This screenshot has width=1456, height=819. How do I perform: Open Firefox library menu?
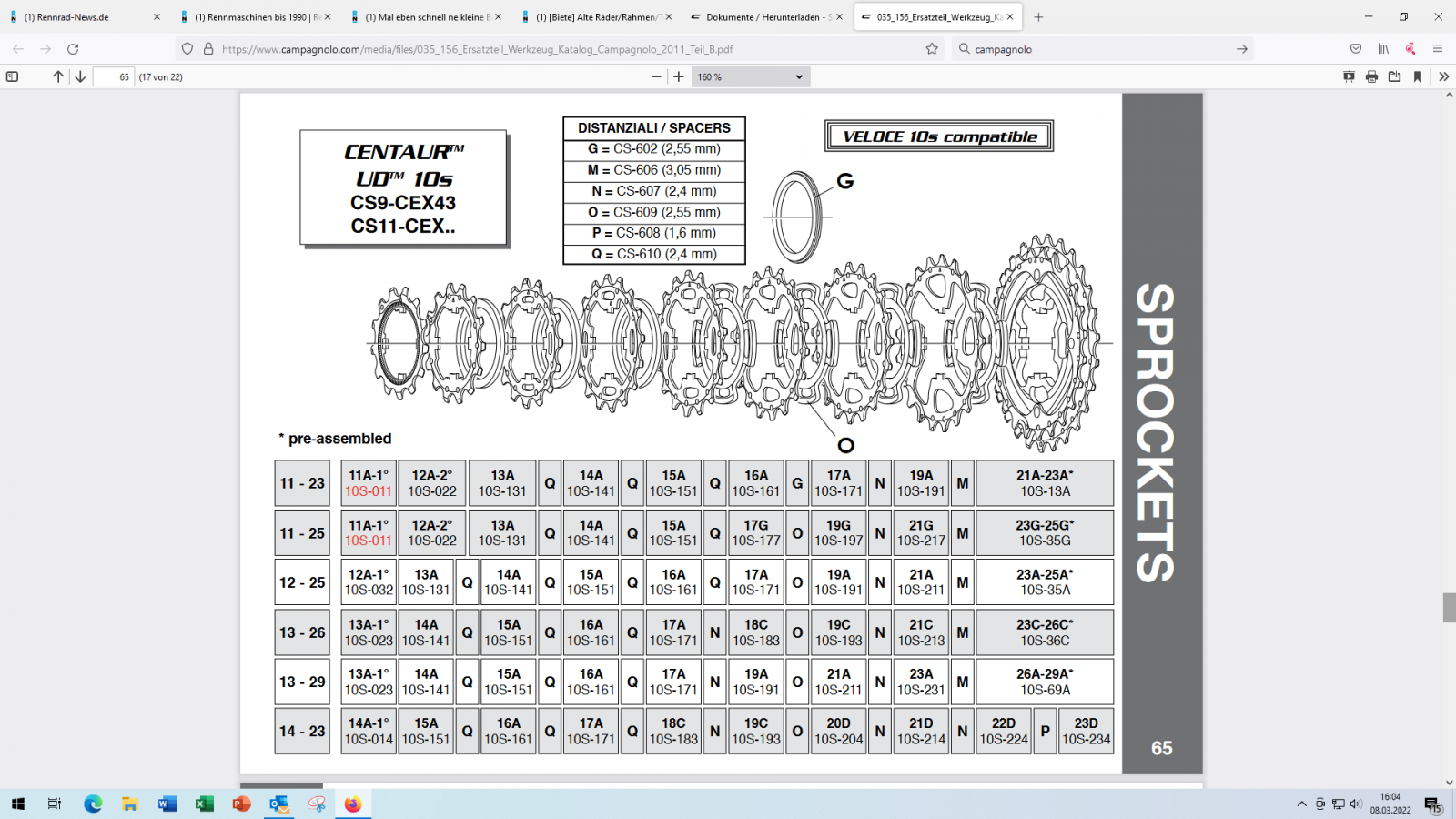coord(1383,49)
